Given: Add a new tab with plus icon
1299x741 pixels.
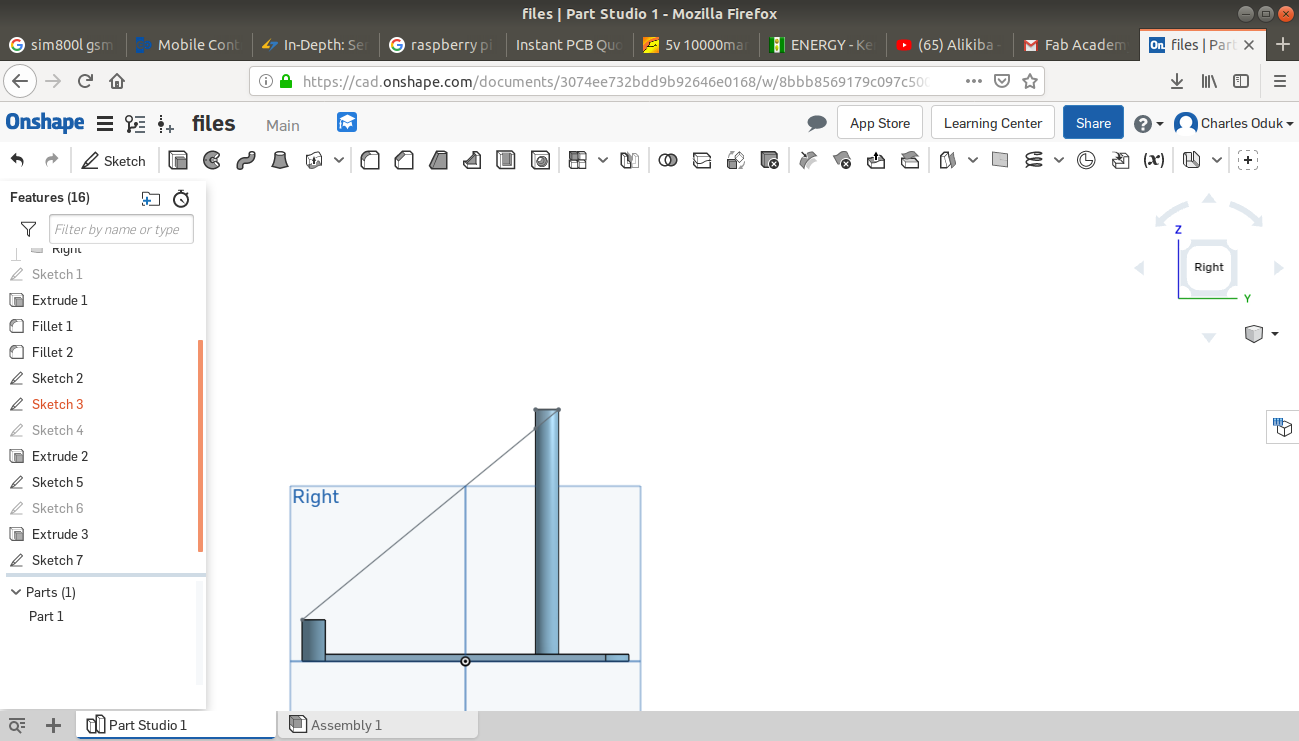Looking at the screenshot, I should [54, 725].
